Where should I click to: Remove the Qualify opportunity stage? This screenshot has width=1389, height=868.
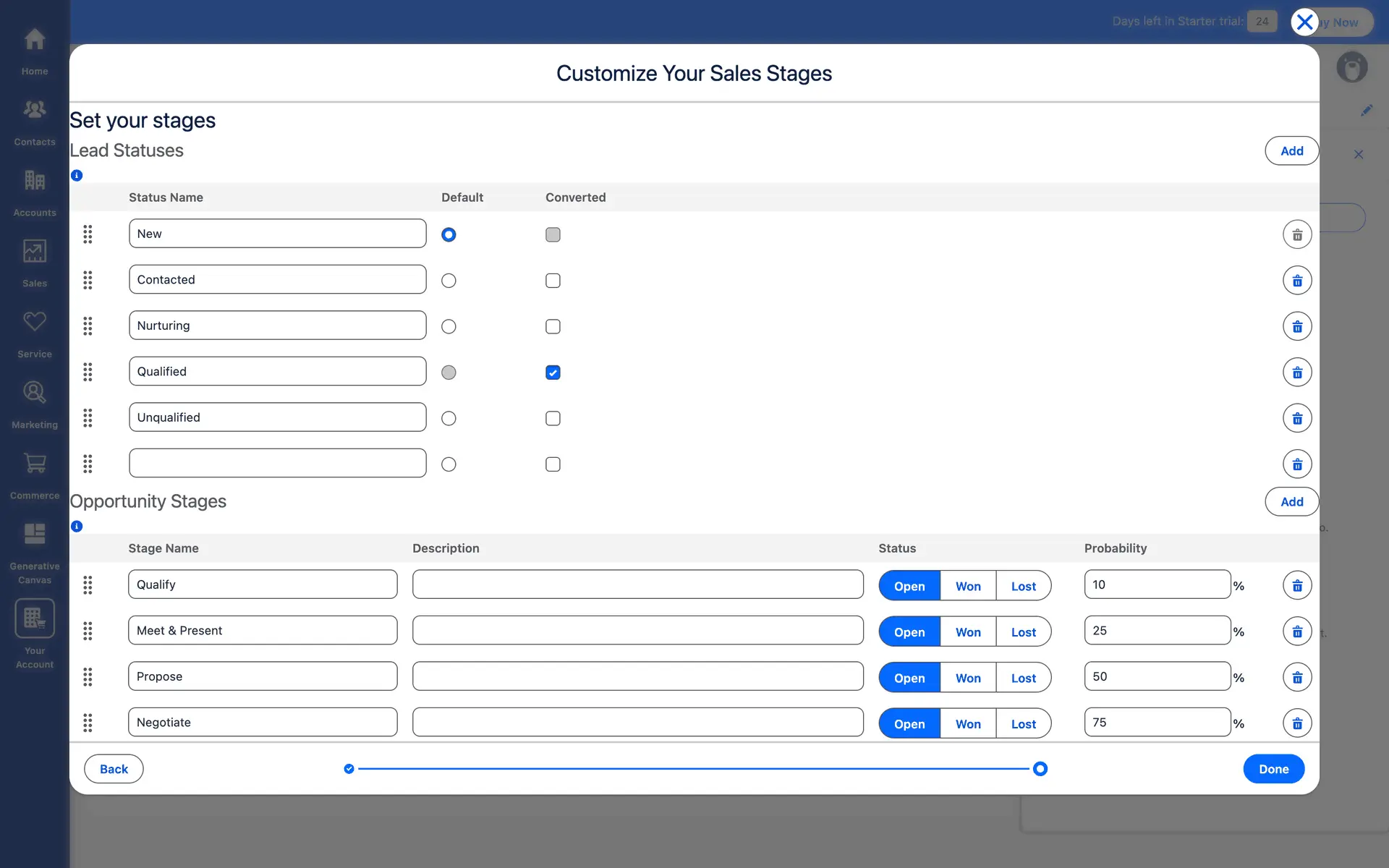coord(1297,586)
